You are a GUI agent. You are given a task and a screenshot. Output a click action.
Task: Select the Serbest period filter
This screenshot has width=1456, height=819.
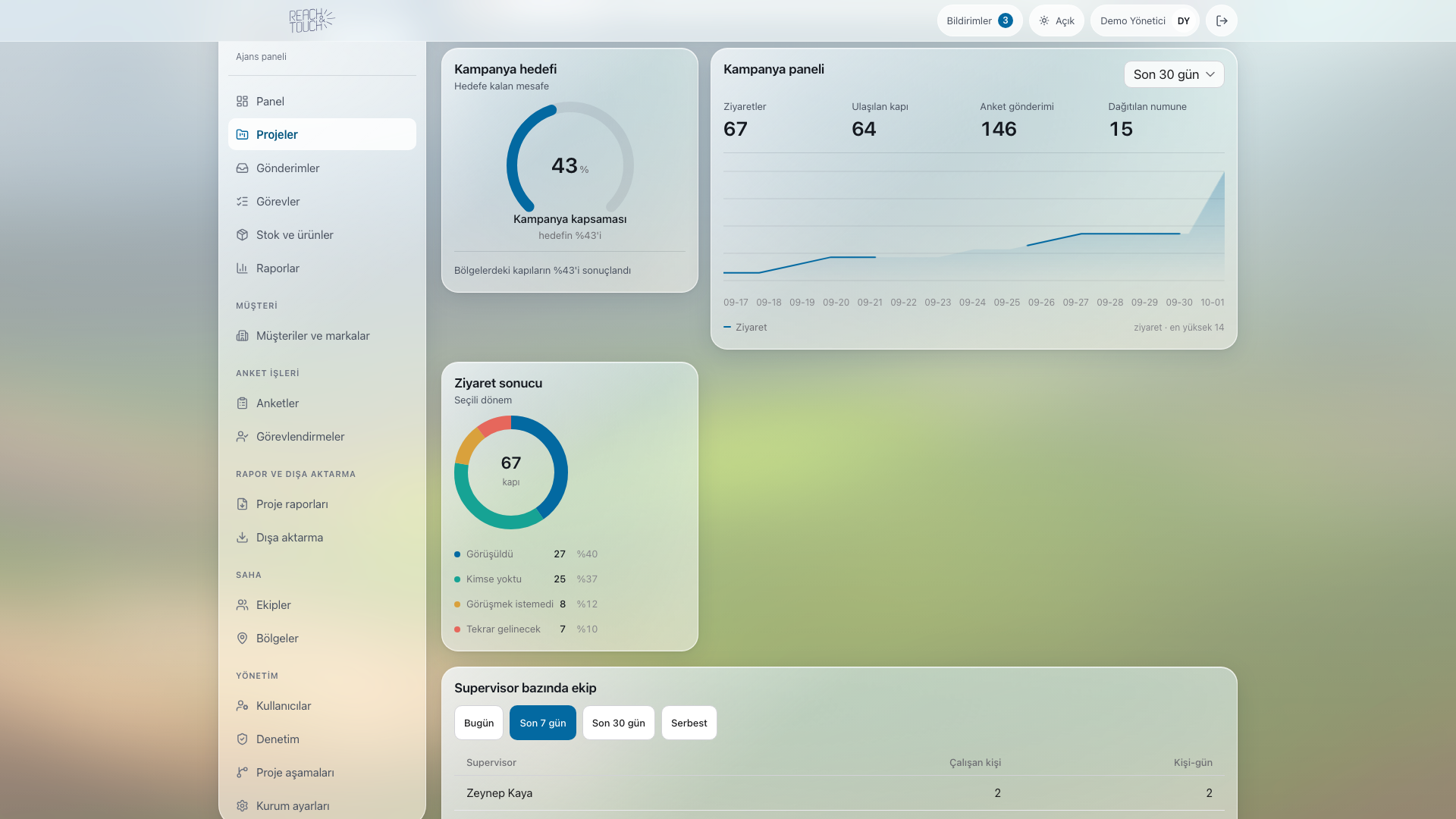(x=689, y=723)
